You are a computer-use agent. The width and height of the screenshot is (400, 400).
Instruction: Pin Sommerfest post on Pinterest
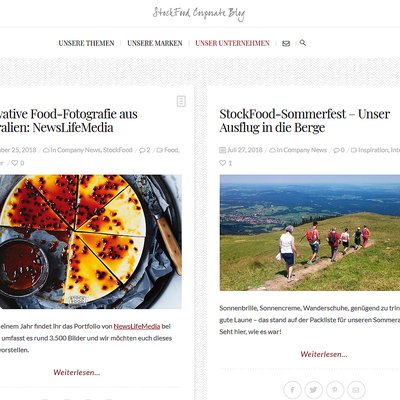(x=335, y=390)
